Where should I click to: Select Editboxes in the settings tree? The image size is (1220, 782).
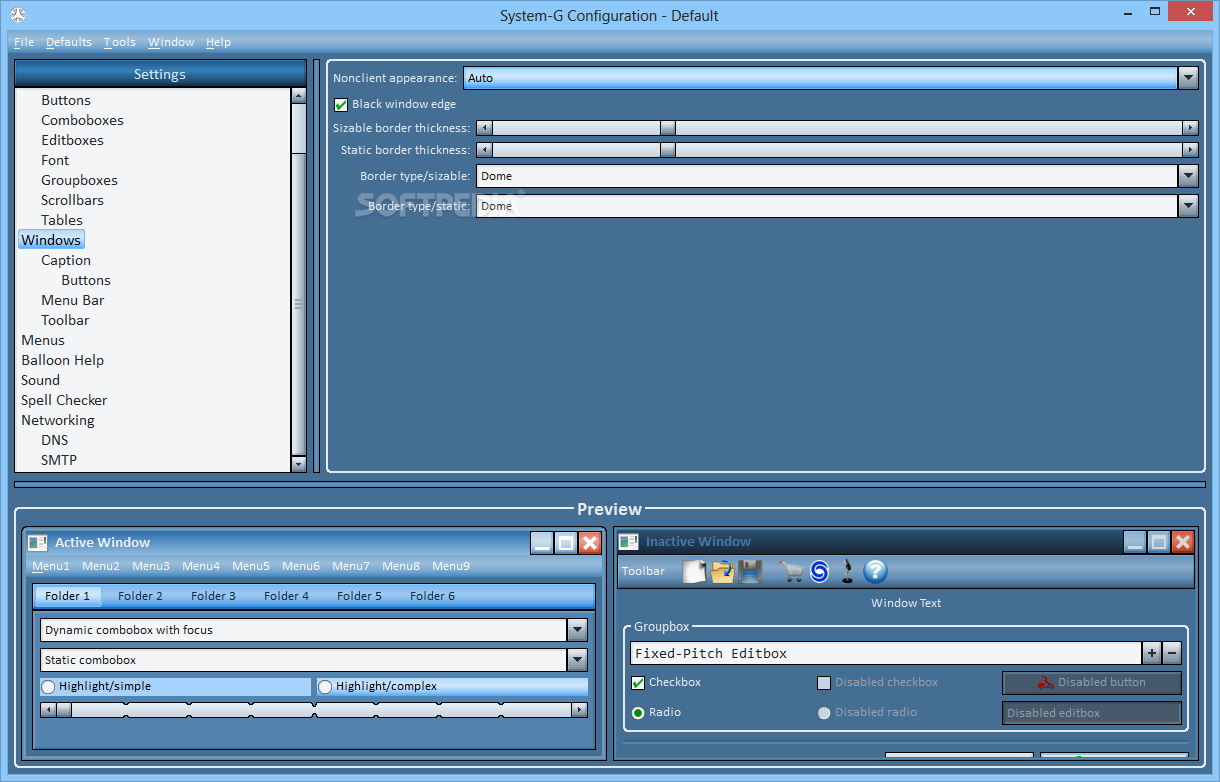pos(72,140)
